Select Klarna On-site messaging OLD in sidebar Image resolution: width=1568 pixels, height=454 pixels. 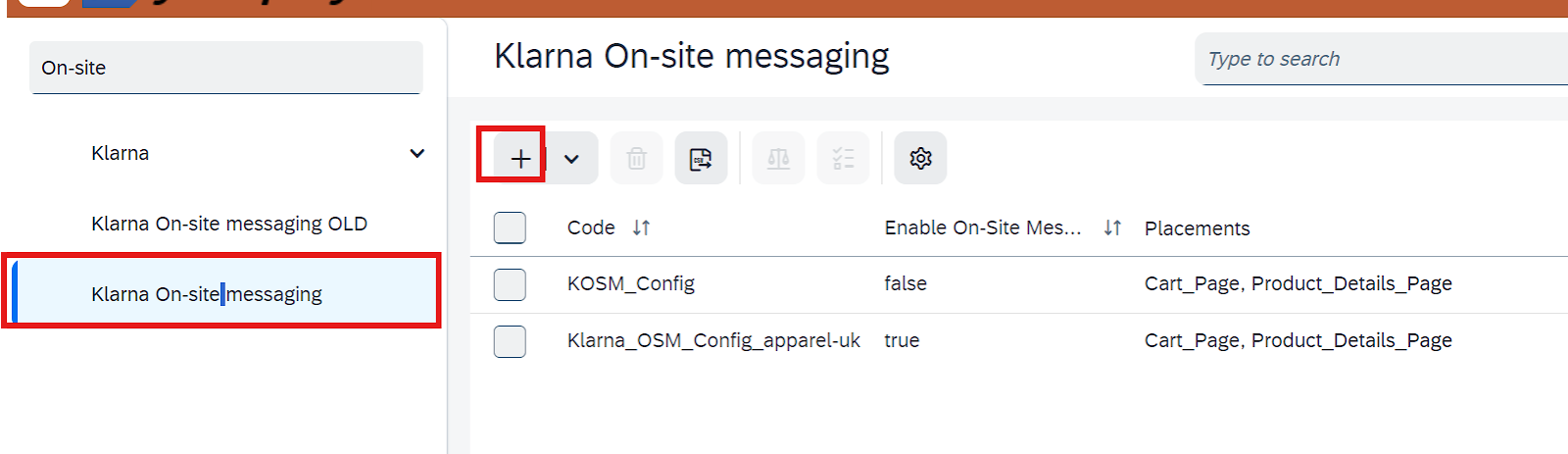[229, 224]
